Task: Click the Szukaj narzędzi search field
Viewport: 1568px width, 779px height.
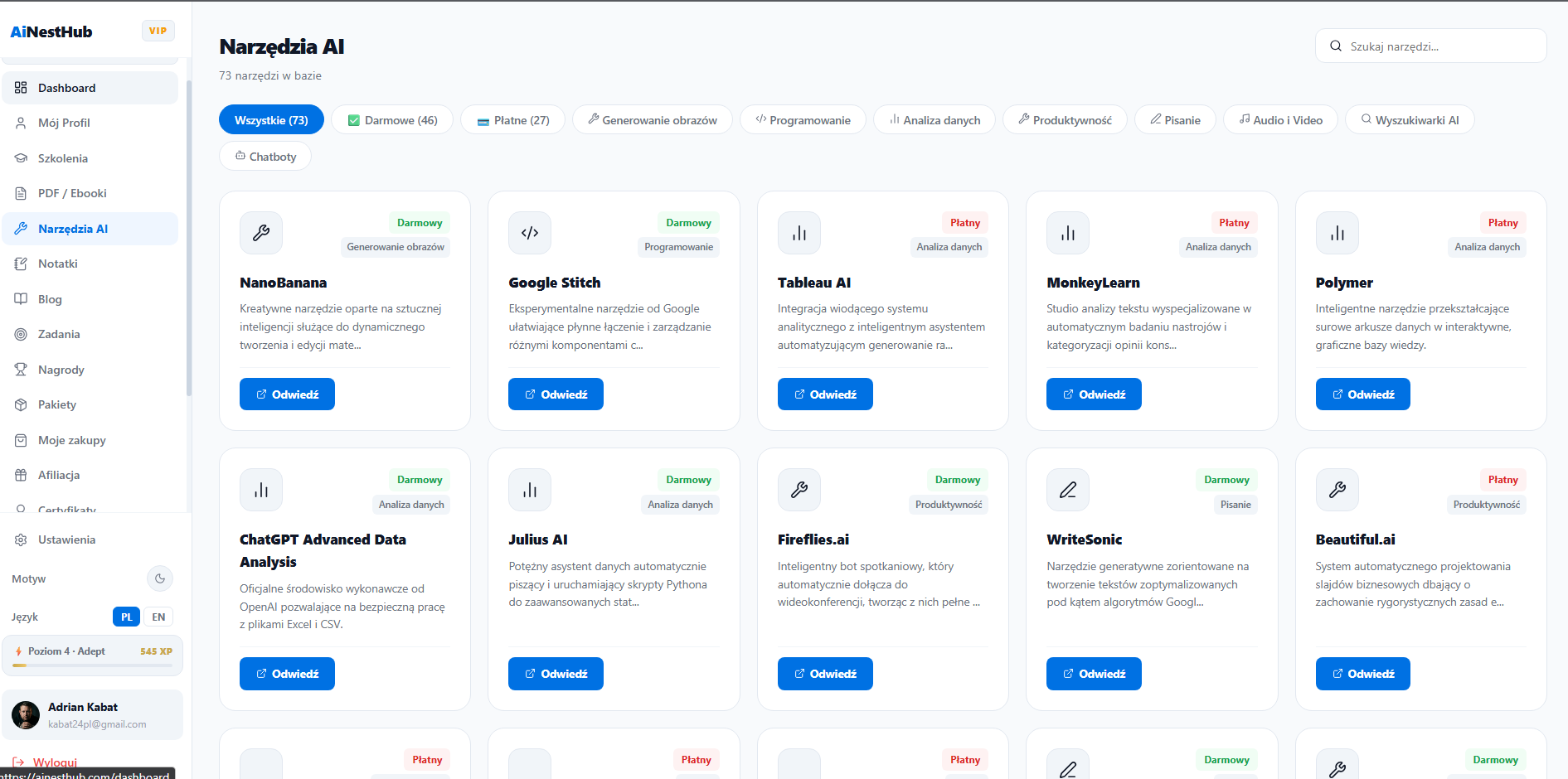Action: [x=1431, y=46]
